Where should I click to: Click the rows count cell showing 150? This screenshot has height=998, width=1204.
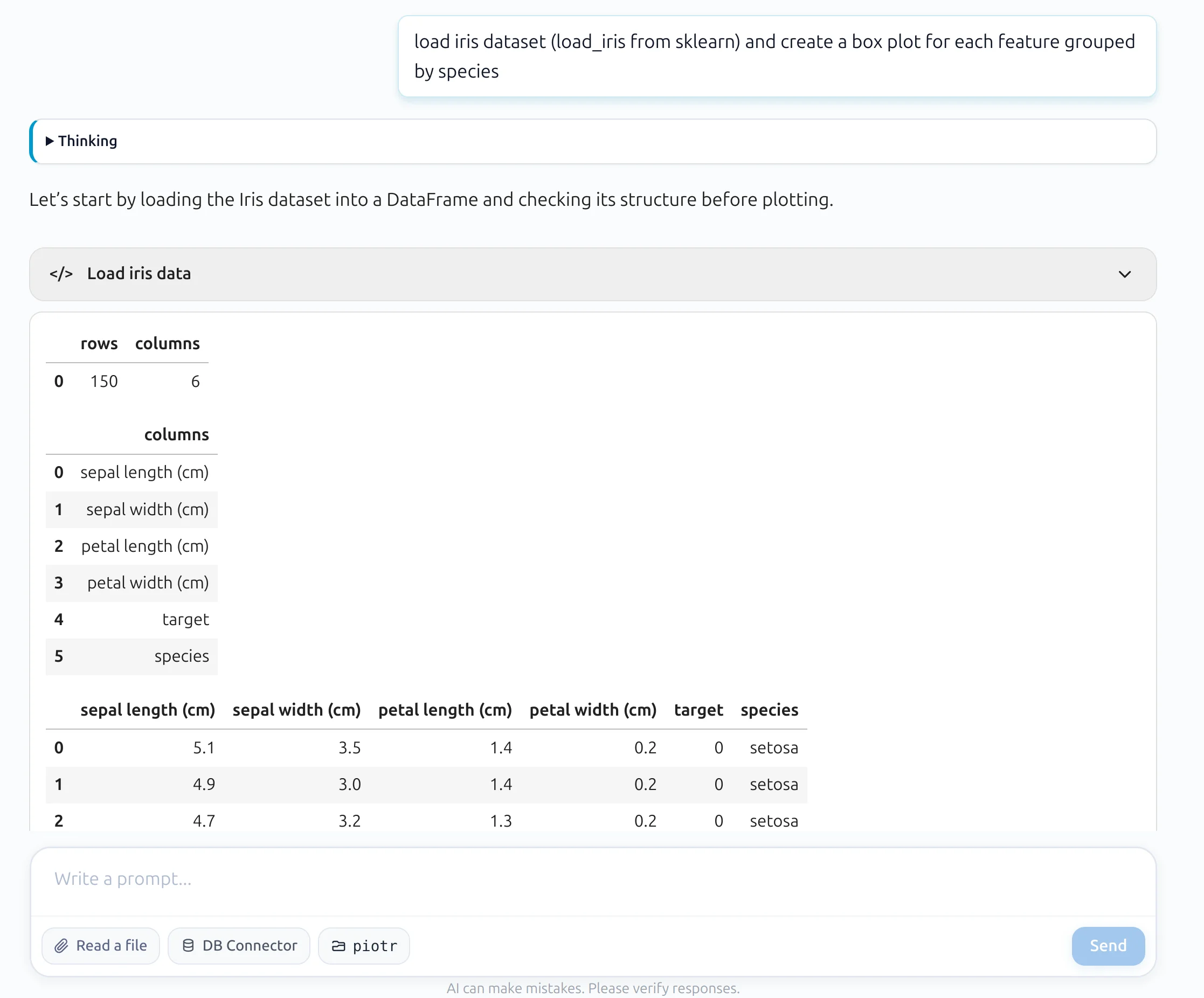pyautogui.click(x=104, y=381)
